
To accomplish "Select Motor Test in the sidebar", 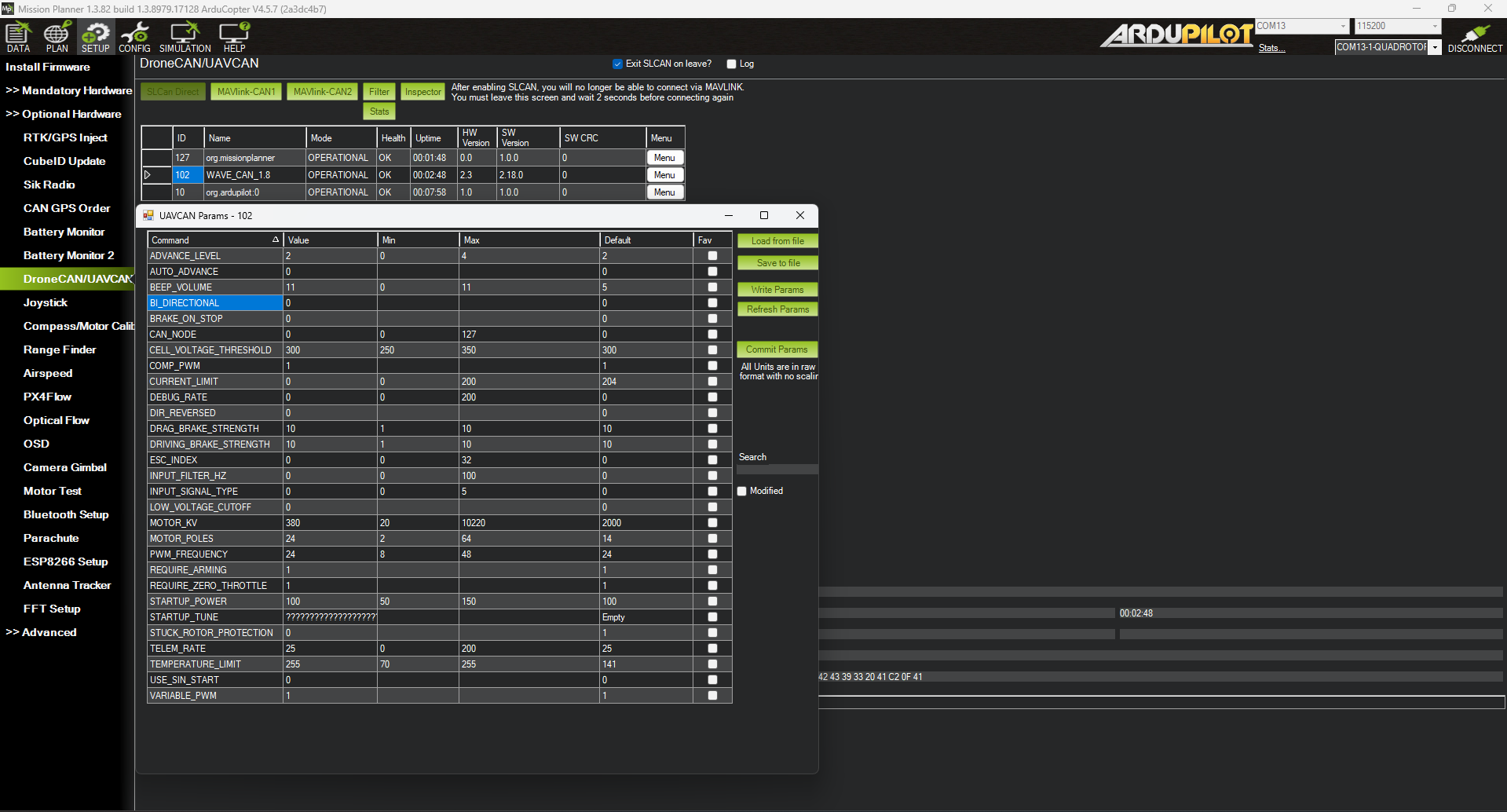I will pos(52,491).
